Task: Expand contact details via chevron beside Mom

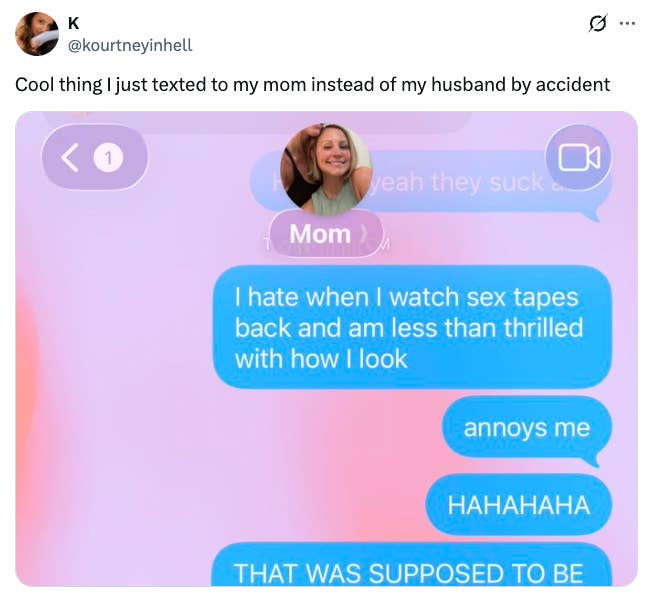Action: pos(364,234)
